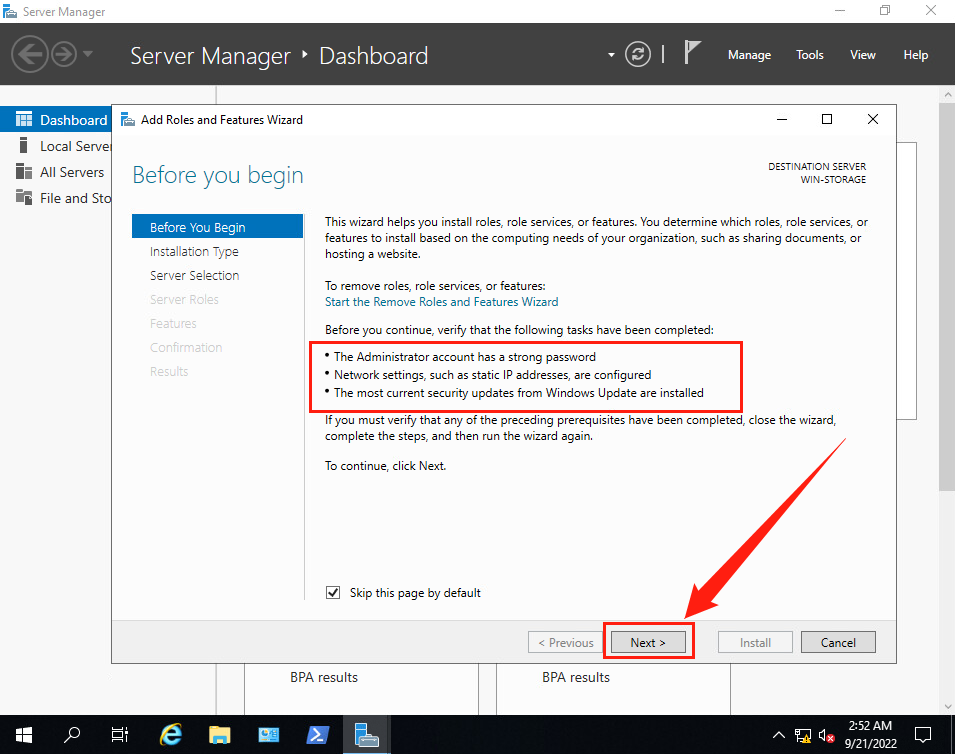Image resolution: width=955 pixels, height=754 pixels.
Task: Toggle Skip this page by default checkbox
Action: click(x=333, y=593)
